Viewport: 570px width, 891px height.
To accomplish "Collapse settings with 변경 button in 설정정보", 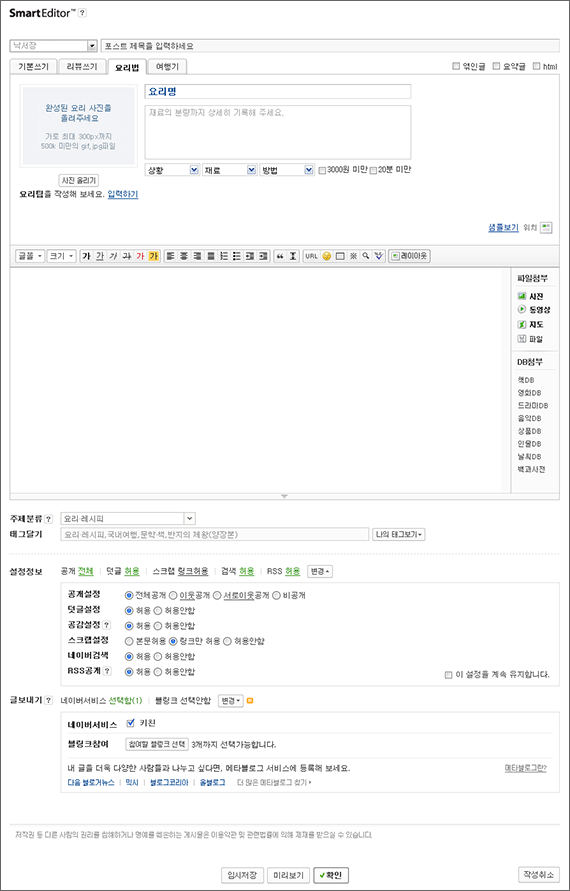I will (320, 572).
